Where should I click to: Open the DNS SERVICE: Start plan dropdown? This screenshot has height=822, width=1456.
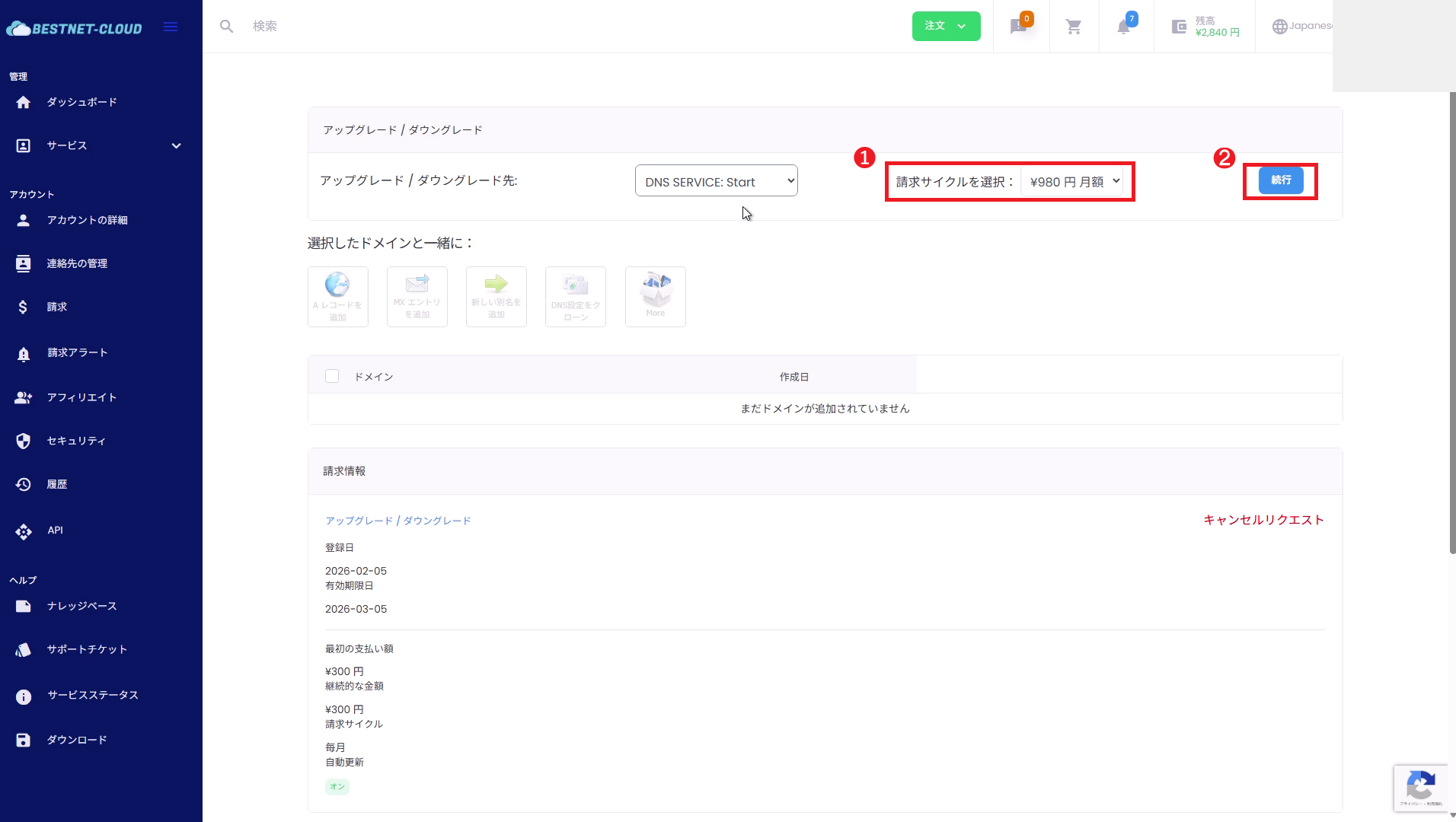(x=716, y=181)
